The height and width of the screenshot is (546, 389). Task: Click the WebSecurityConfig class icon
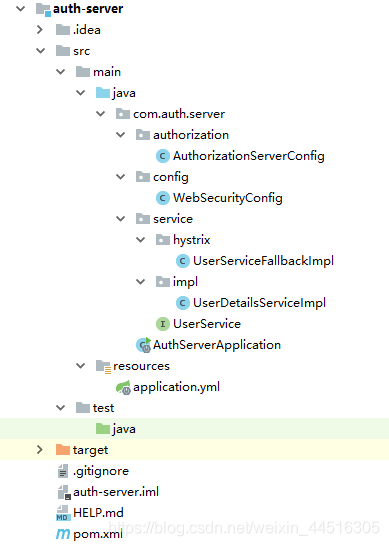click(x=163, y=198)
